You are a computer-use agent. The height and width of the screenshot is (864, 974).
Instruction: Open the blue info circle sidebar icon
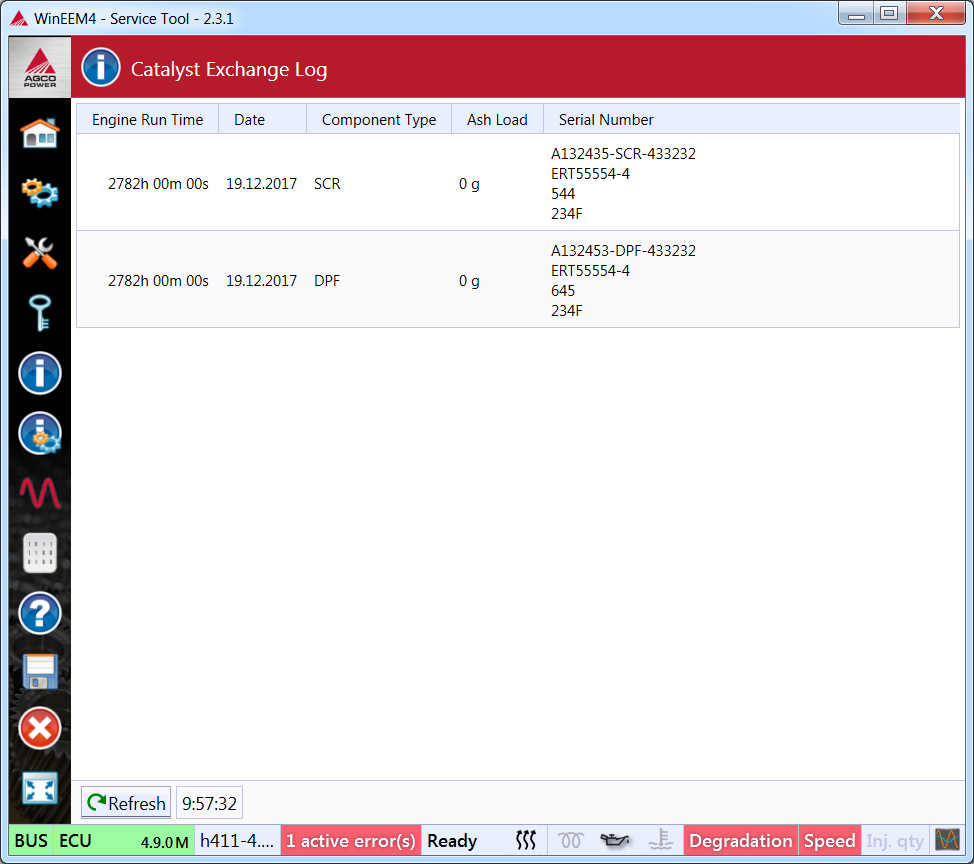40,373
